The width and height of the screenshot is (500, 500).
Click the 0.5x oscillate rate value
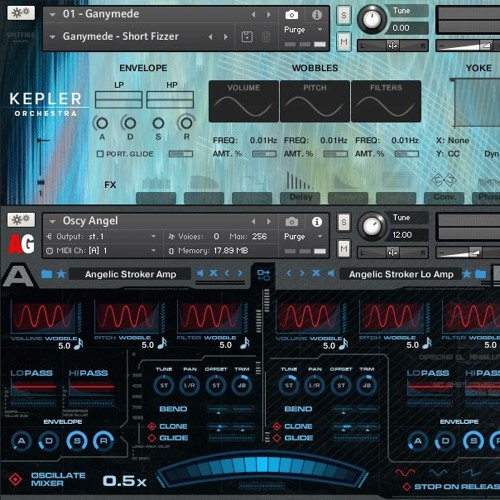125,481
